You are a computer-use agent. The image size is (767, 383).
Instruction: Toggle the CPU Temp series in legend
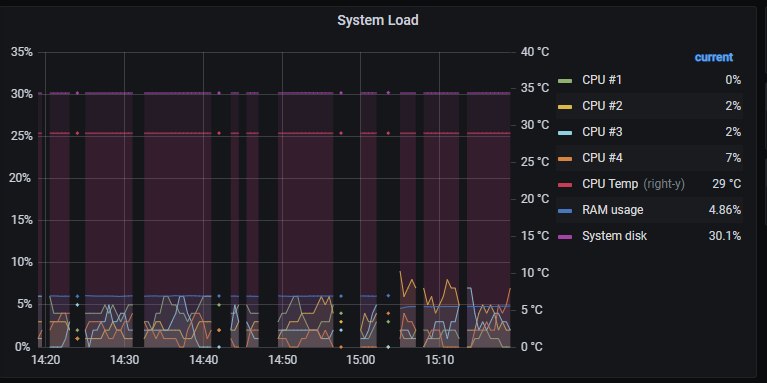tap(610, 184)
